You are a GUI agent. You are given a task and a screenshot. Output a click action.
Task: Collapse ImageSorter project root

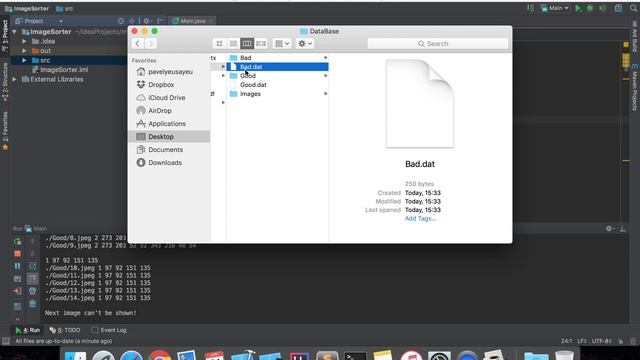[15, 32]
